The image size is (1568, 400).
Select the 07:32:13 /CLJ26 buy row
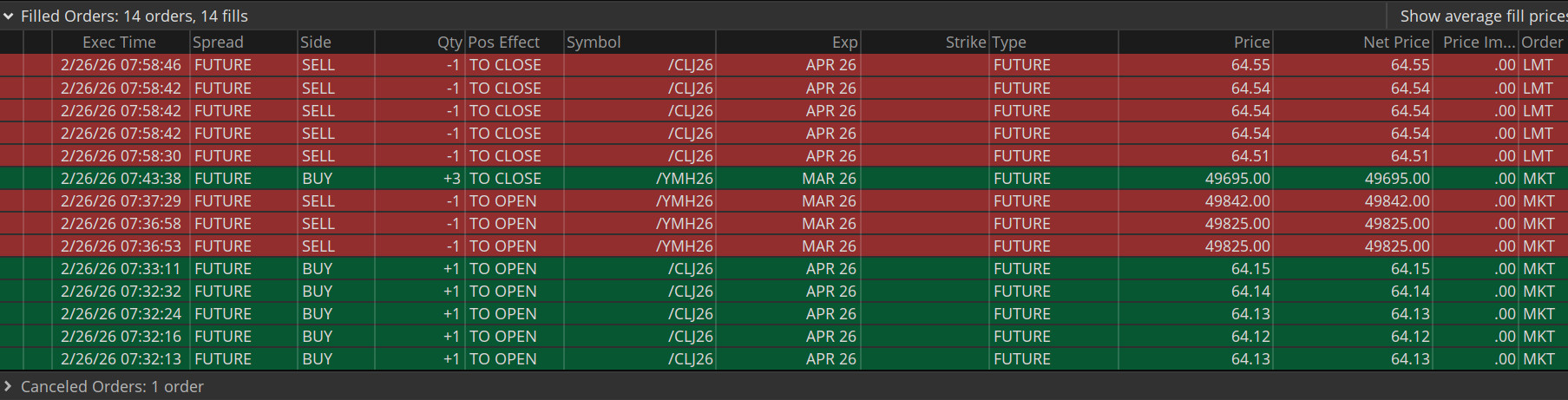pyautogui.click(x=784, y=358)
